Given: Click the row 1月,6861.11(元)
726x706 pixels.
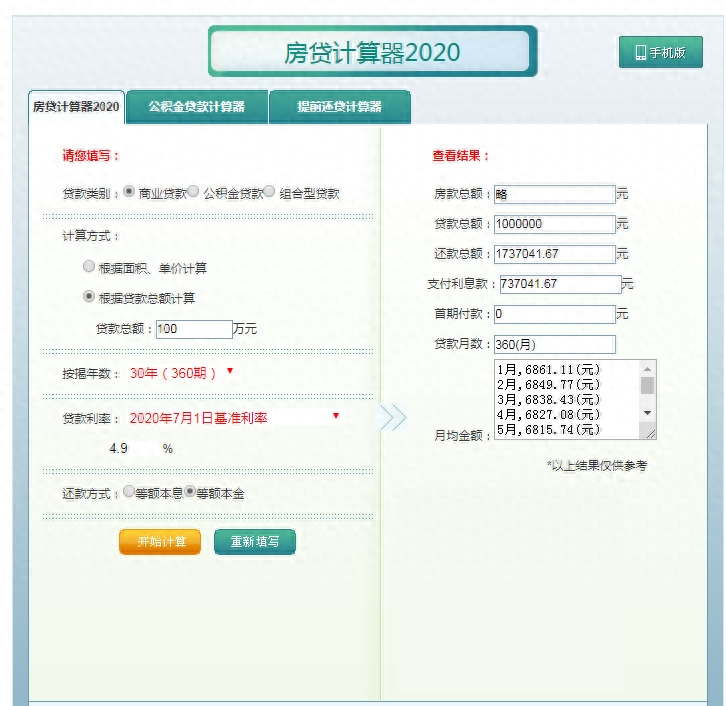Looking at the screenshot, I should coord(549,370).
